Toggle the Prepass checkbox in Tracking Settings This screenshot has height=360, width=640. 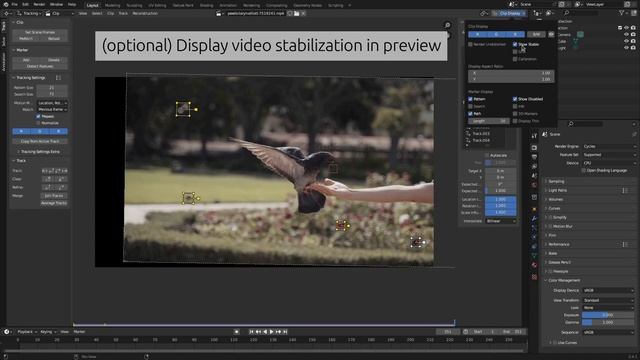click(x=38, y=116)
